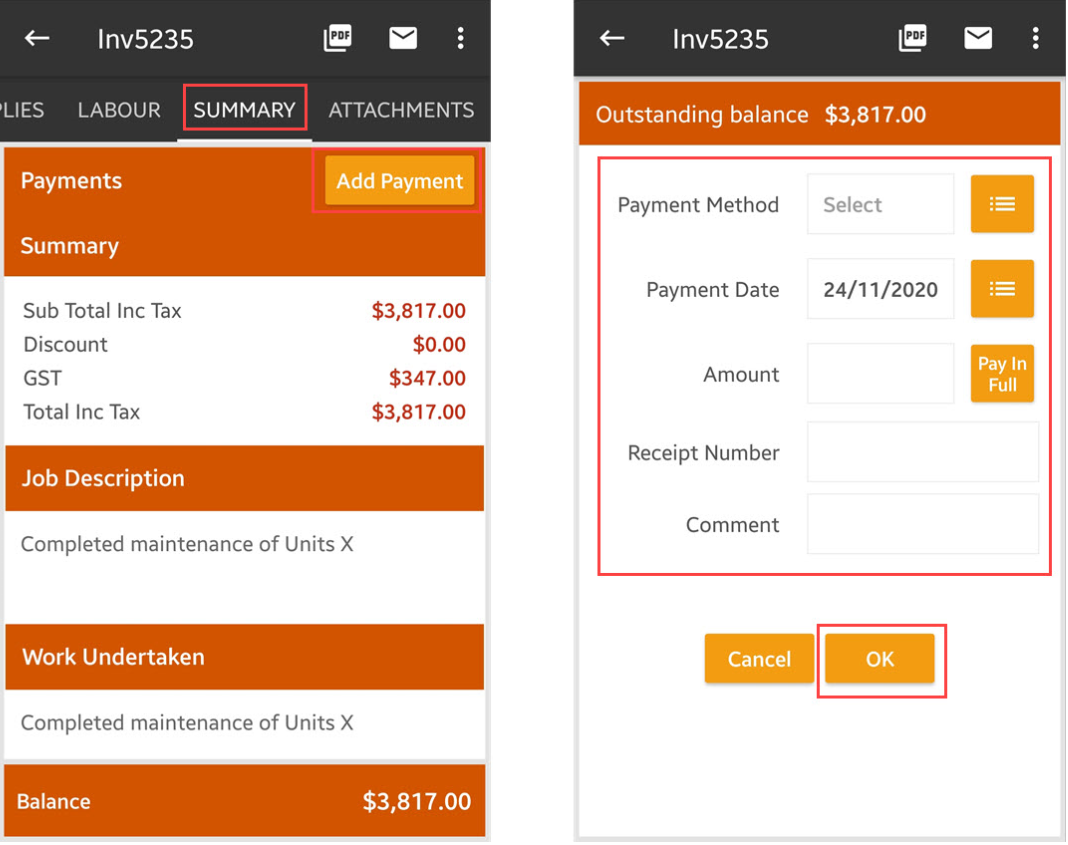The height and width of the screenshot is (845, 1068).
Task: Open Payment Date picker list button
Action: point(1002,289)
